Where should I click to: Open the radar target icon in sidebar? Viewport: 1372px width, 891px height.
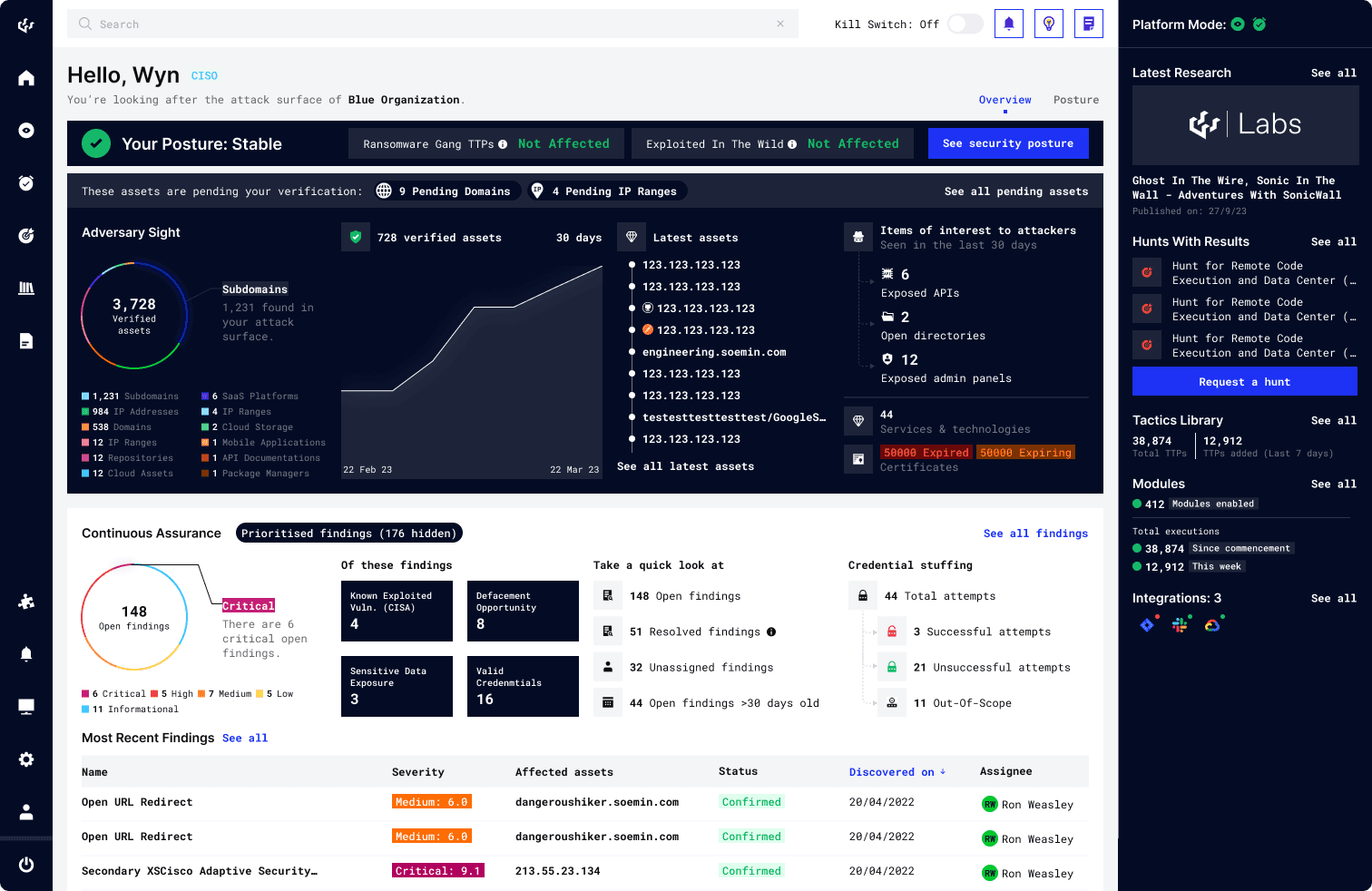point(26,236)
